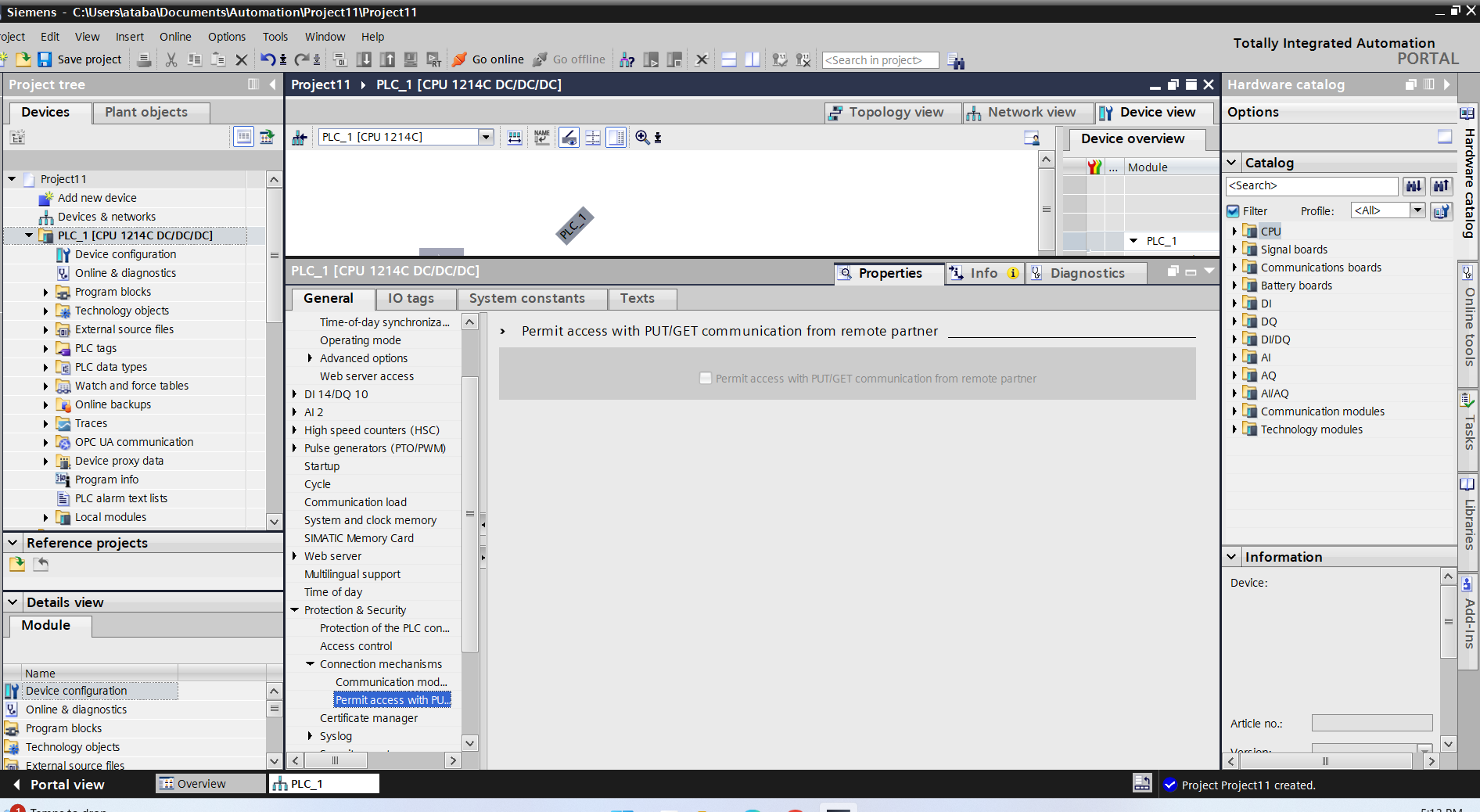Screen dimensions: 1480x812
Task: Open the Online menu
Action: pos(175,37)
